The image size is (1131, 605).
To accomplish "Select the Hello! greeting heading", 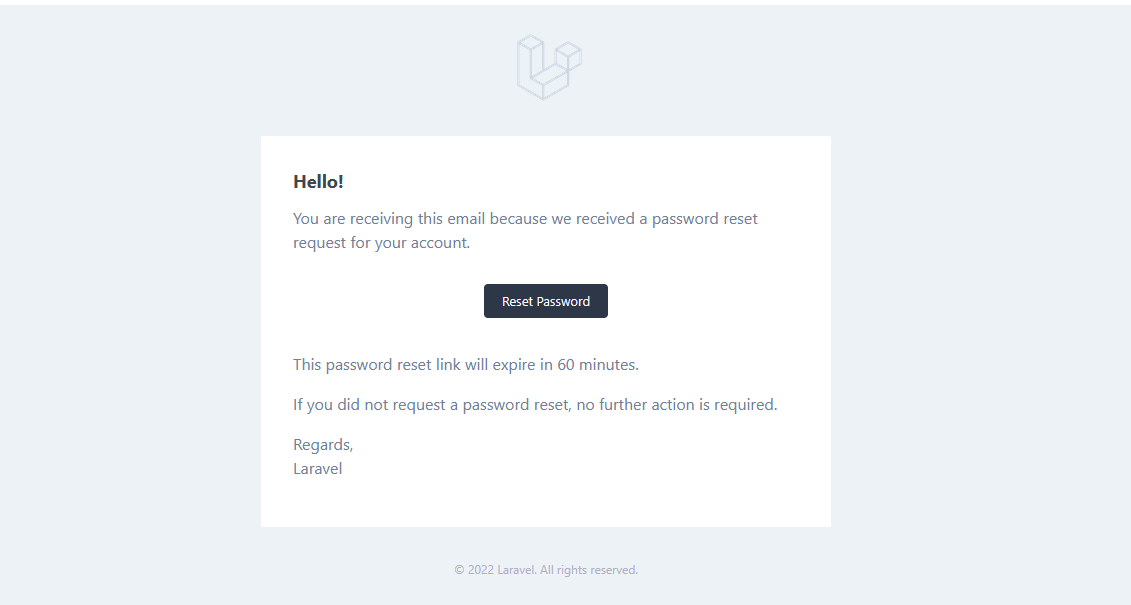I will (318, 182).
